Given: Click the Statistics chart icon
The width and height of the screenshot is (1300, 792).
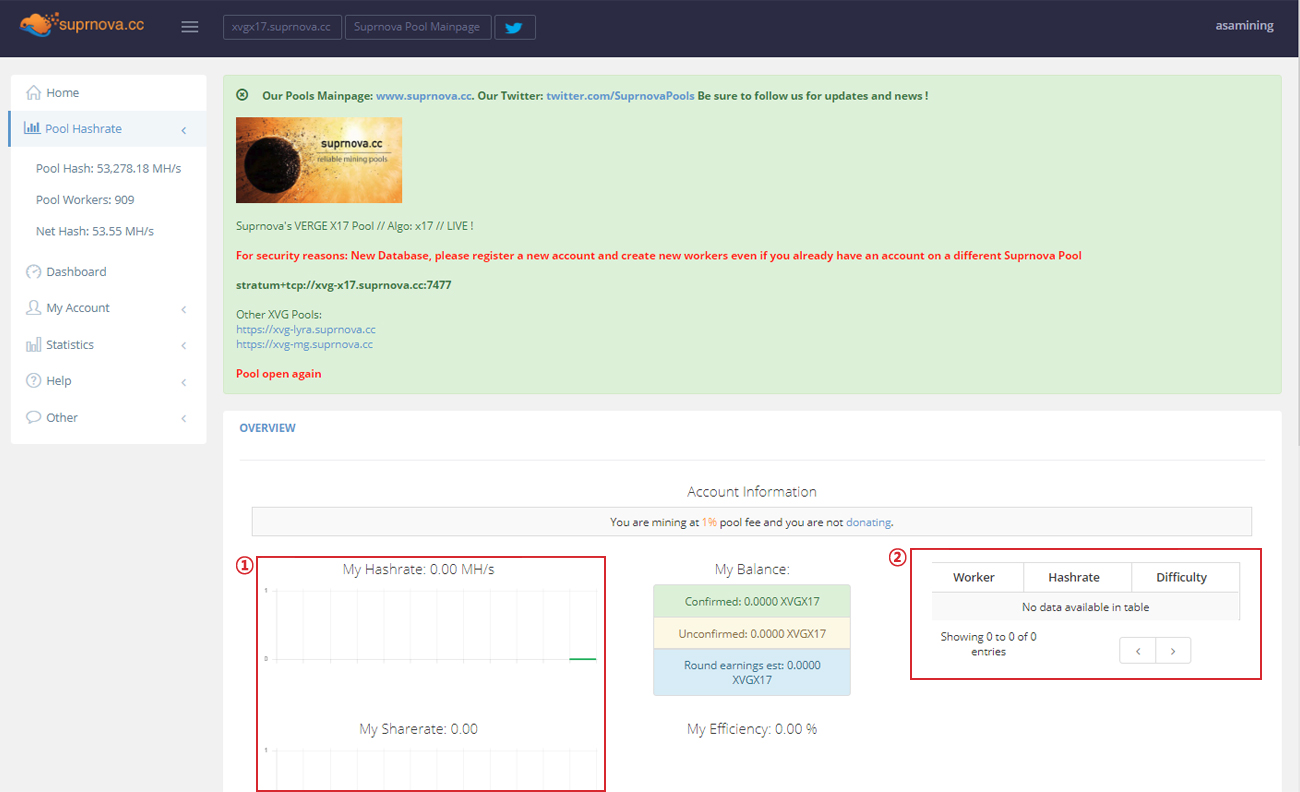Looking at the screenshot, I should [x=34, y=345].
